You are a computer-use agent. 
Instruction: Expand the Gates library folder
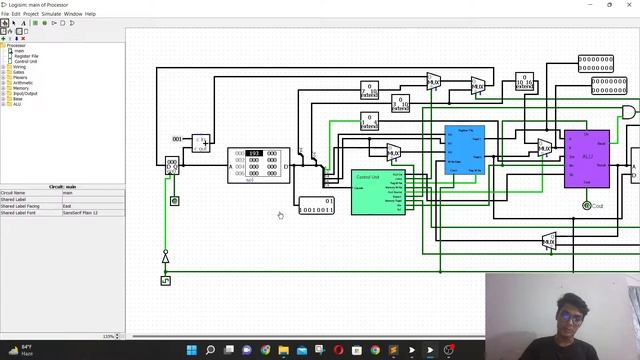pos(3,72)
